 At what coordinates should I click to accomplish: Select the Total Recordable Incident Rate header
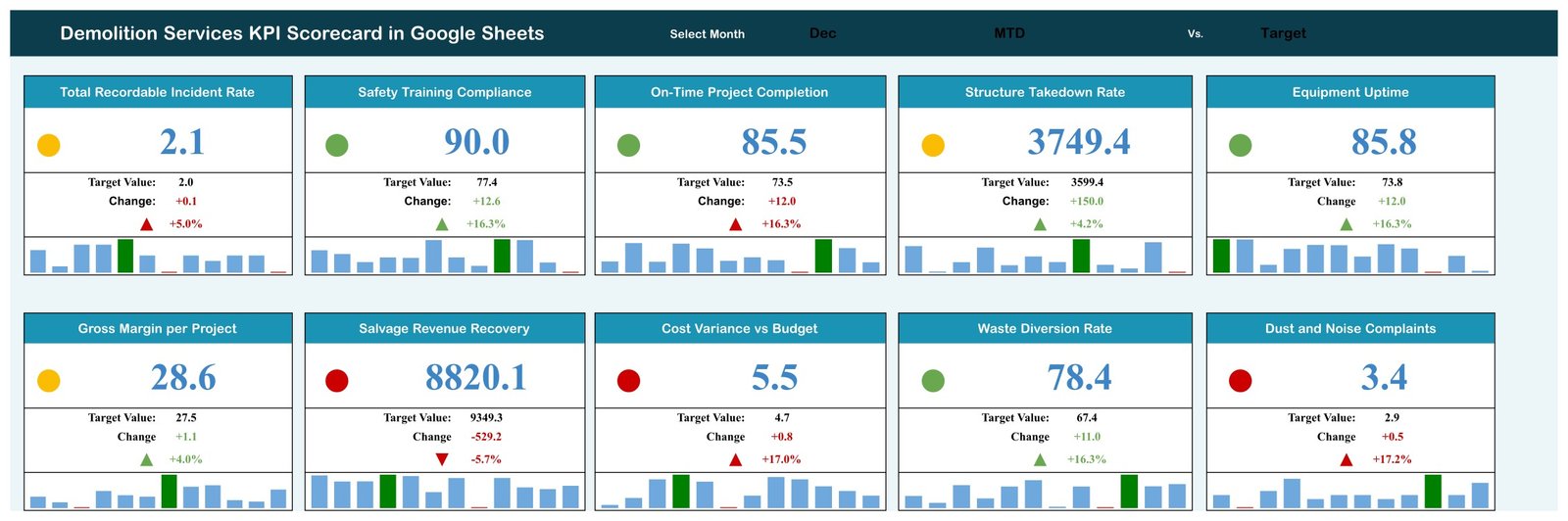point(158,92)
